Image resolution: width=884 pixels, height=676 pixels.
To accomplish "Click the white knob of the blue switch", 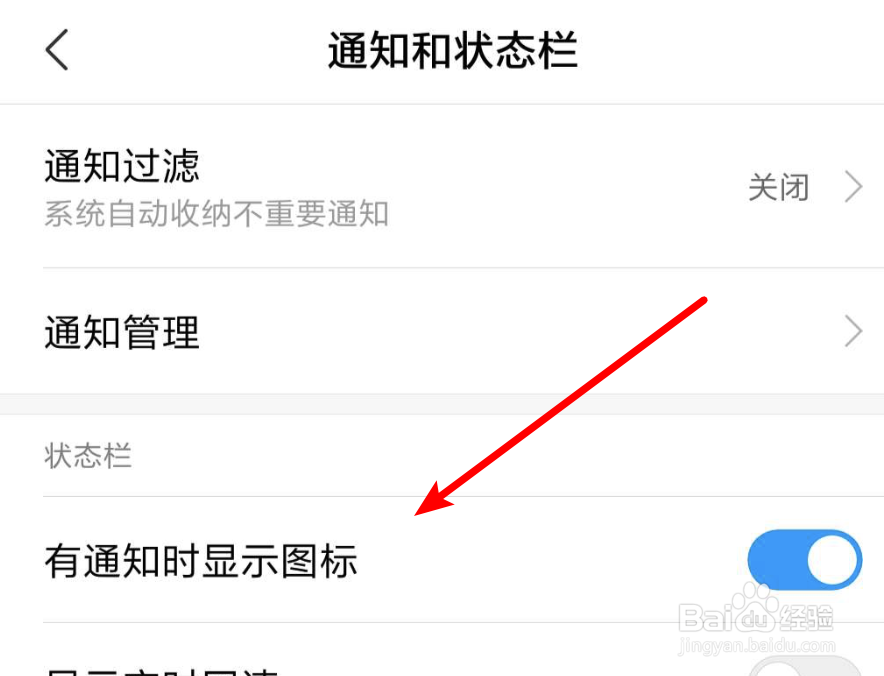I will click(832, 560).
